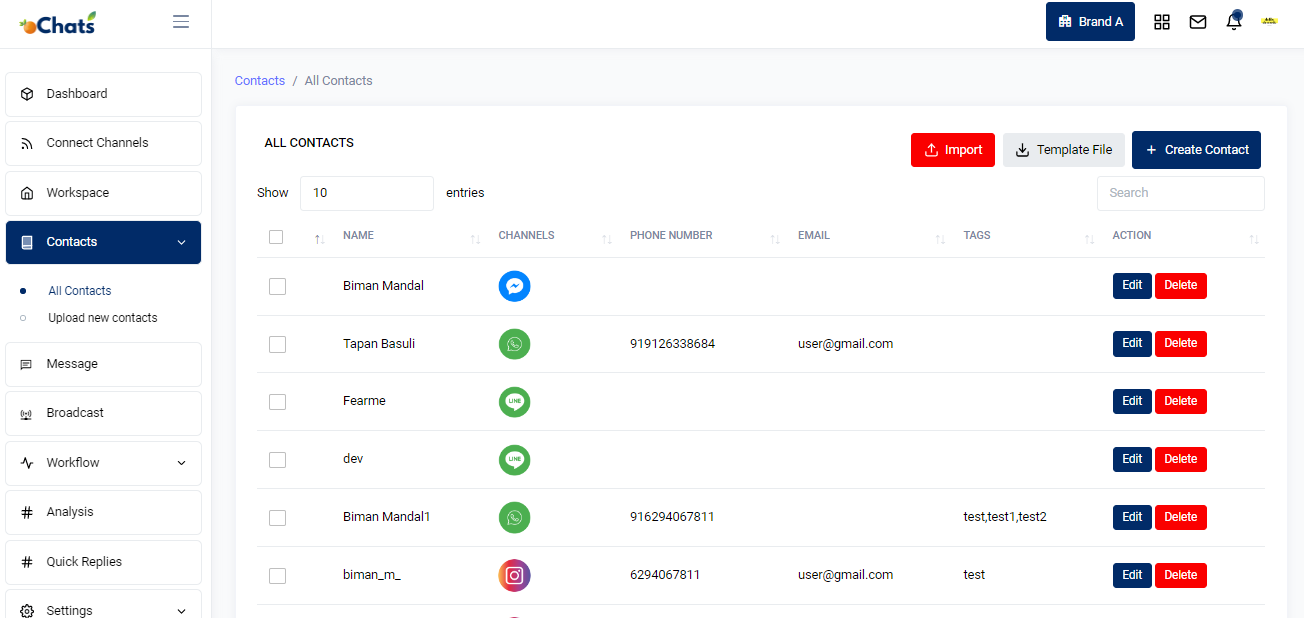
Task: Check the box for Biman Mandal
Action: click(277, 286)
